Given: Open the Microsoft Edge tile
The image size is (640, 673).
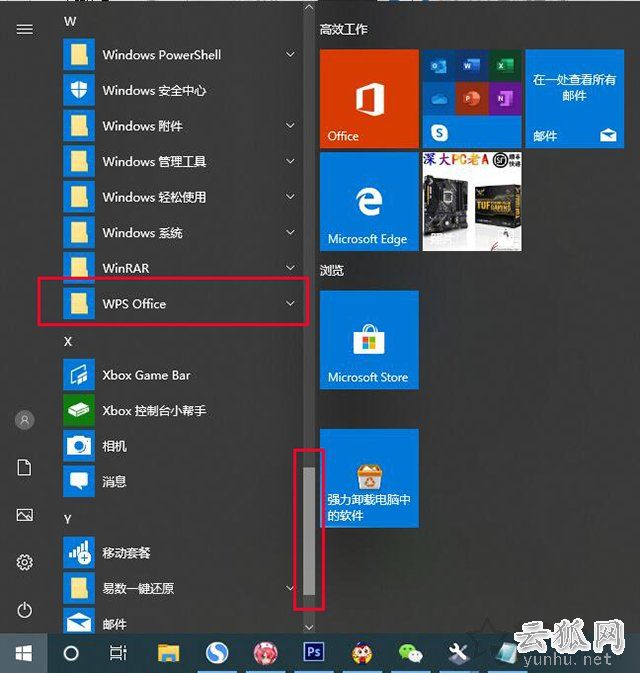Looking at the screenshot, I should 369,201.
